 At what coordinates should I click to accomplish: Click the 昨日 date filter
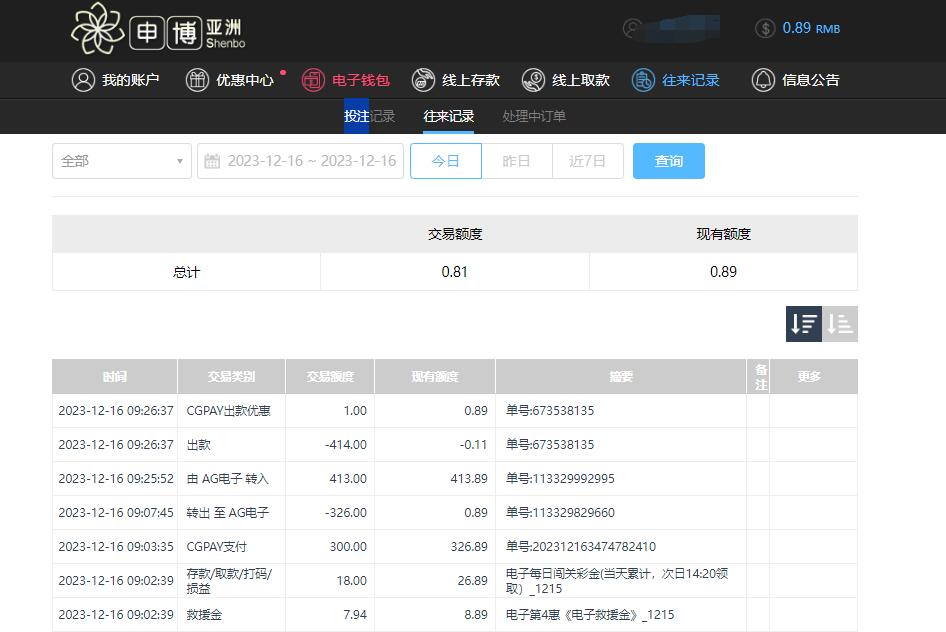[x=516, y=161]
